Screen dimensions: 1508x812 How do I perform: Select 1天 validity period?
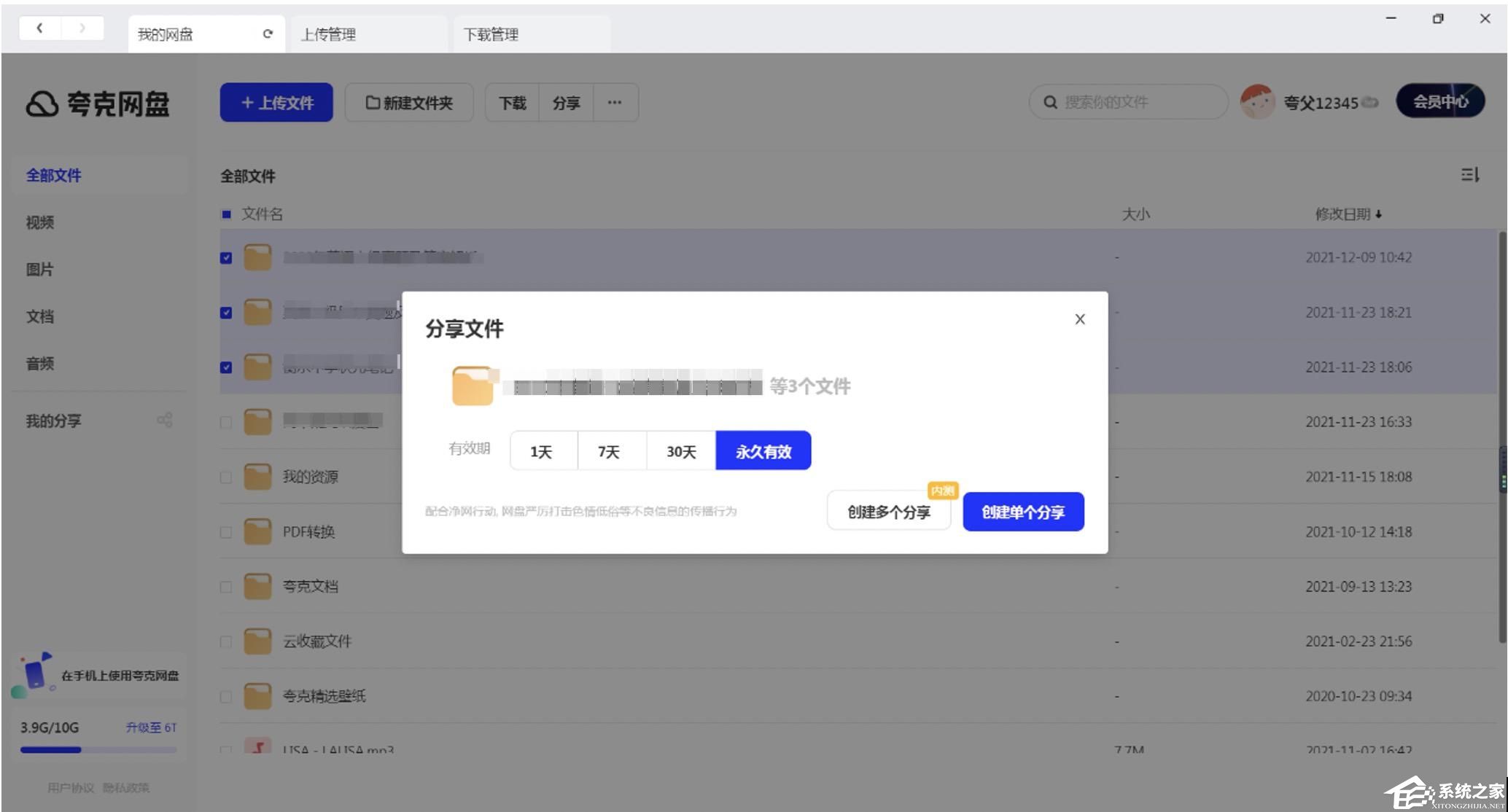(543, 451)
